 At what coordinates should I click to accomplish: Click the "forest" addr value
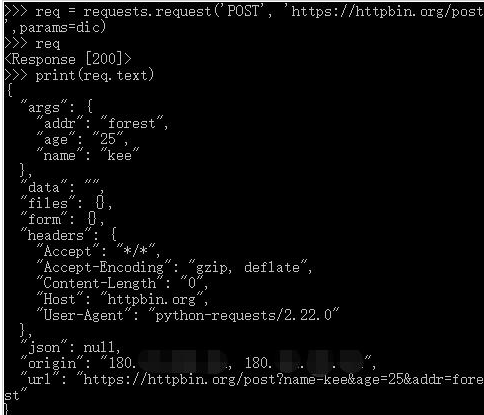pos(131,123)
